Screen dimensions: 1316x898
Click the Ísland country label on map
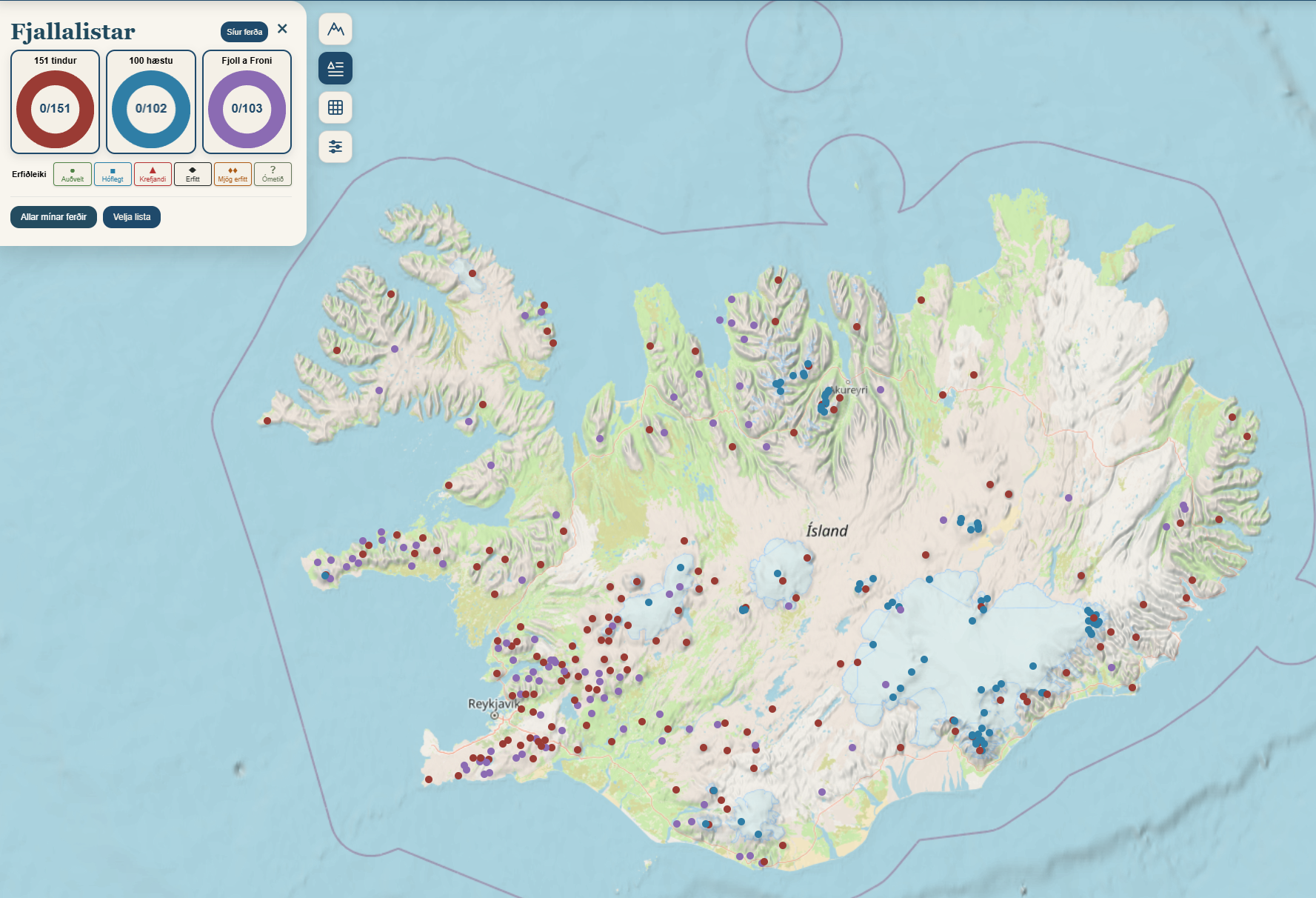point(827,531)
